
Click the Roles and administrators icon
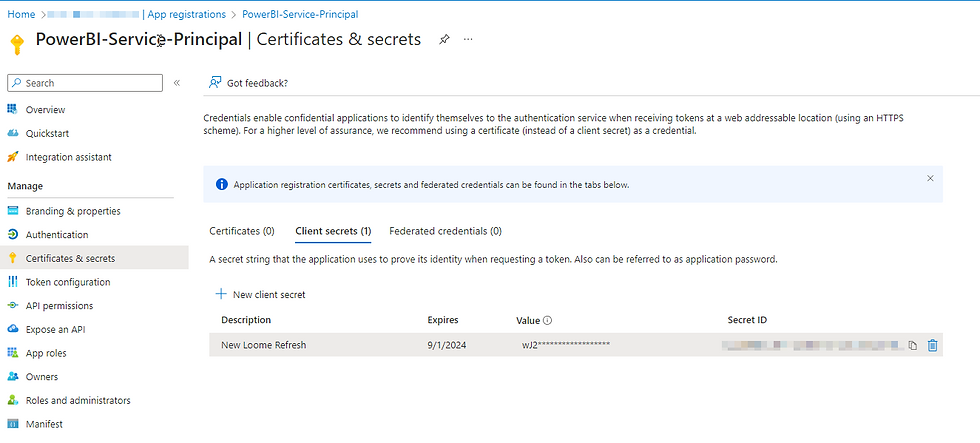click(12, 401)
